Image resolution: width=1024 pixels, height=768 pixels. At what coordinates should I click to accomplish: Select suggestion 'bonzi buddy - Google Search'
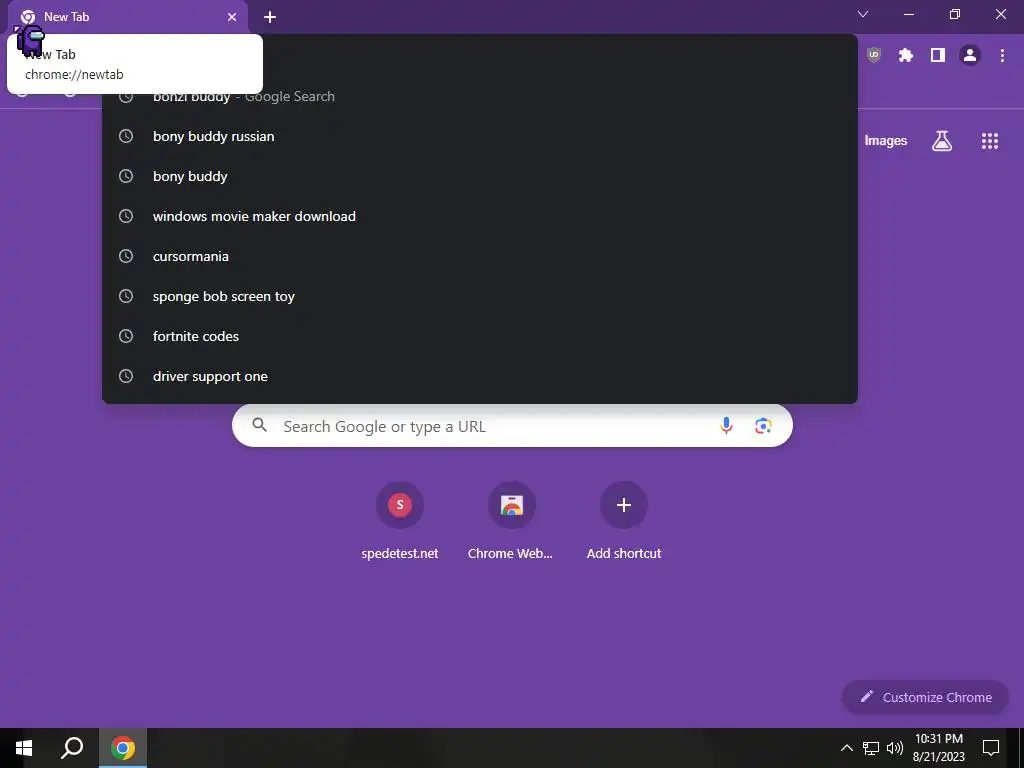point(479,97)
